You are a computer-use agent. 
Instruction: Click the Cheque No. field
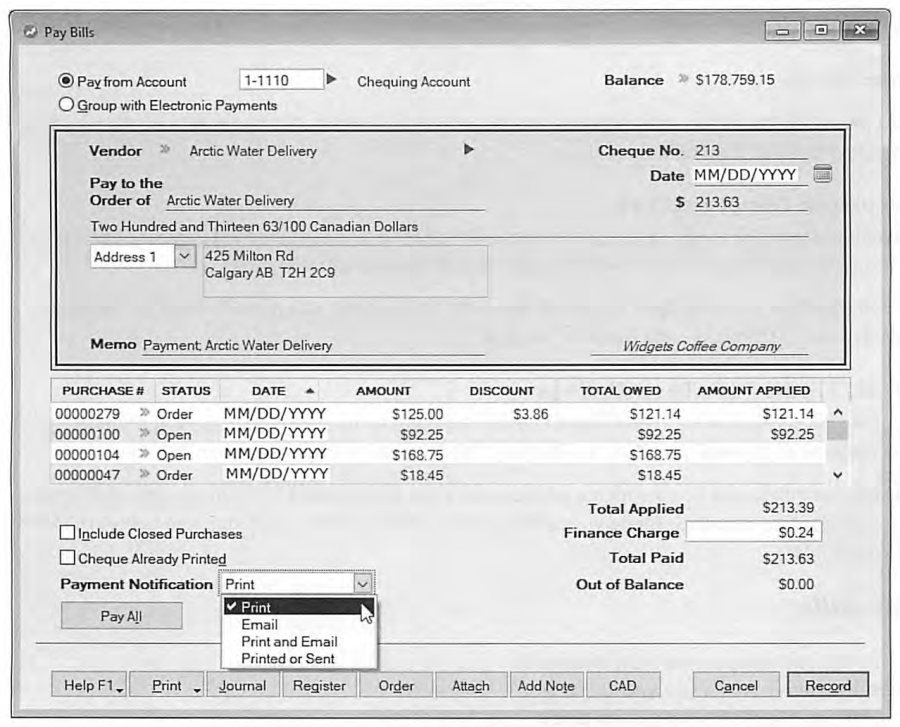751,150
